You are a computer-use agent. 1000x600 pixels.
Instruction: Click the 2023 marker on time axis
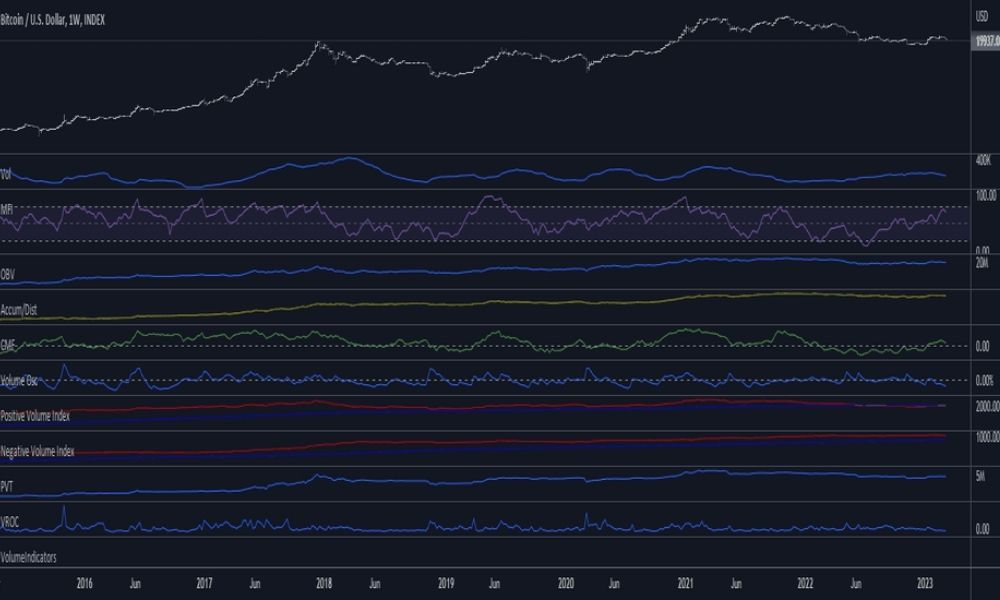[x=925, y=583]
